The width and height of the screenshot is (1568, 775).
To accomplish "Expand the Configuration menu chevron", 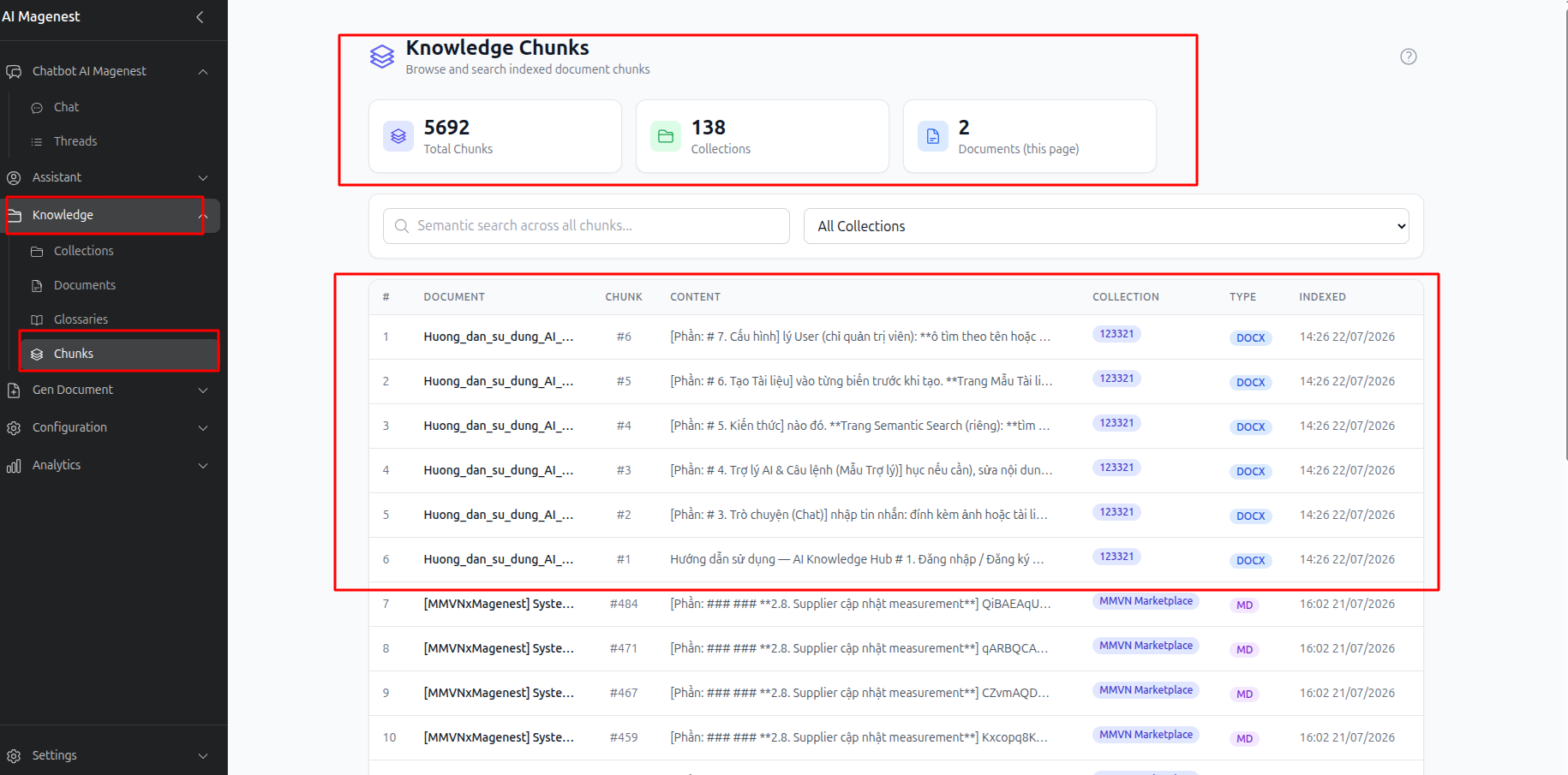I will (x=203, y=428).
